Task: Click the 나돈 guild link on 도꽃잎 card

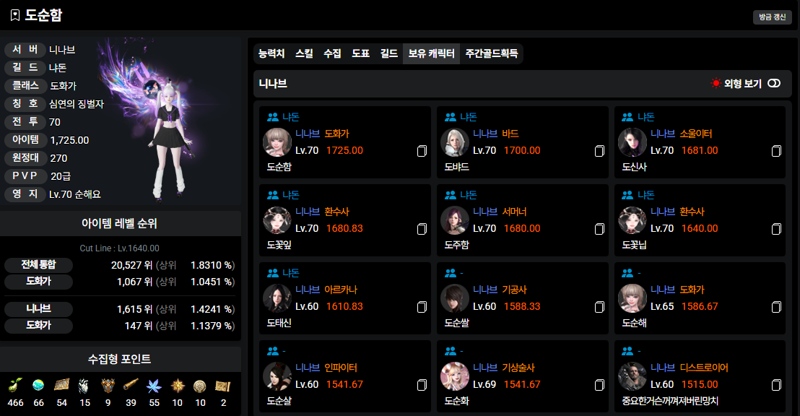Action: coord(291,195)
